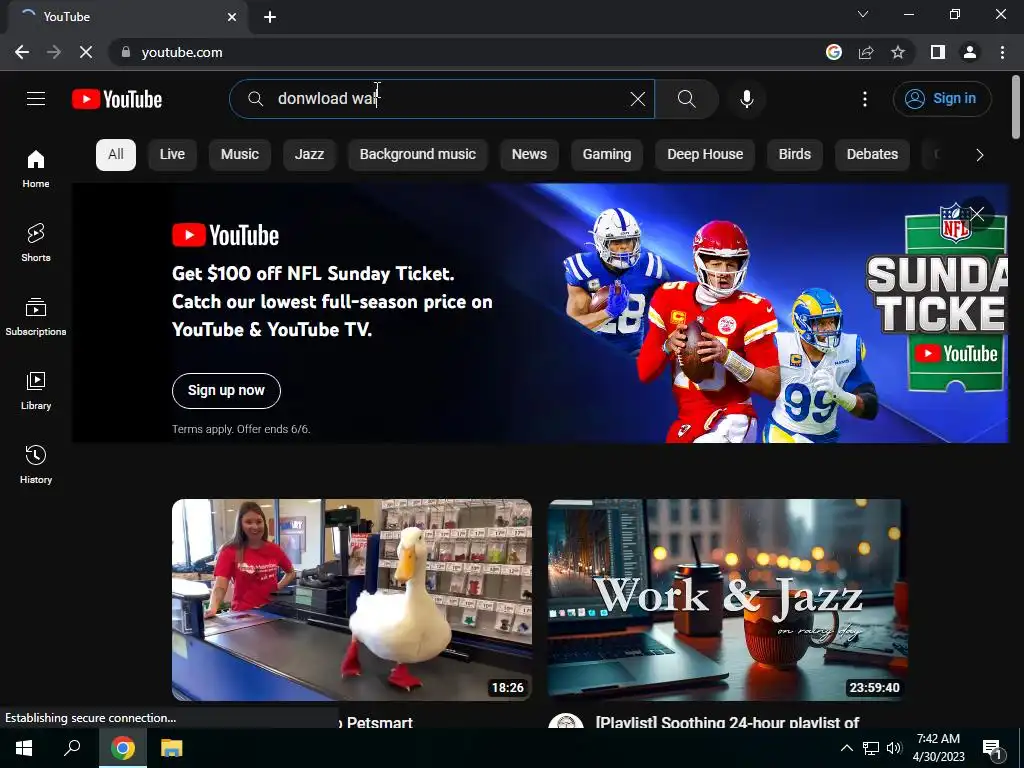This screenshot has height=768, width=1024.
Task: Close the YouTube browser tab
Action: coord(232,17)
